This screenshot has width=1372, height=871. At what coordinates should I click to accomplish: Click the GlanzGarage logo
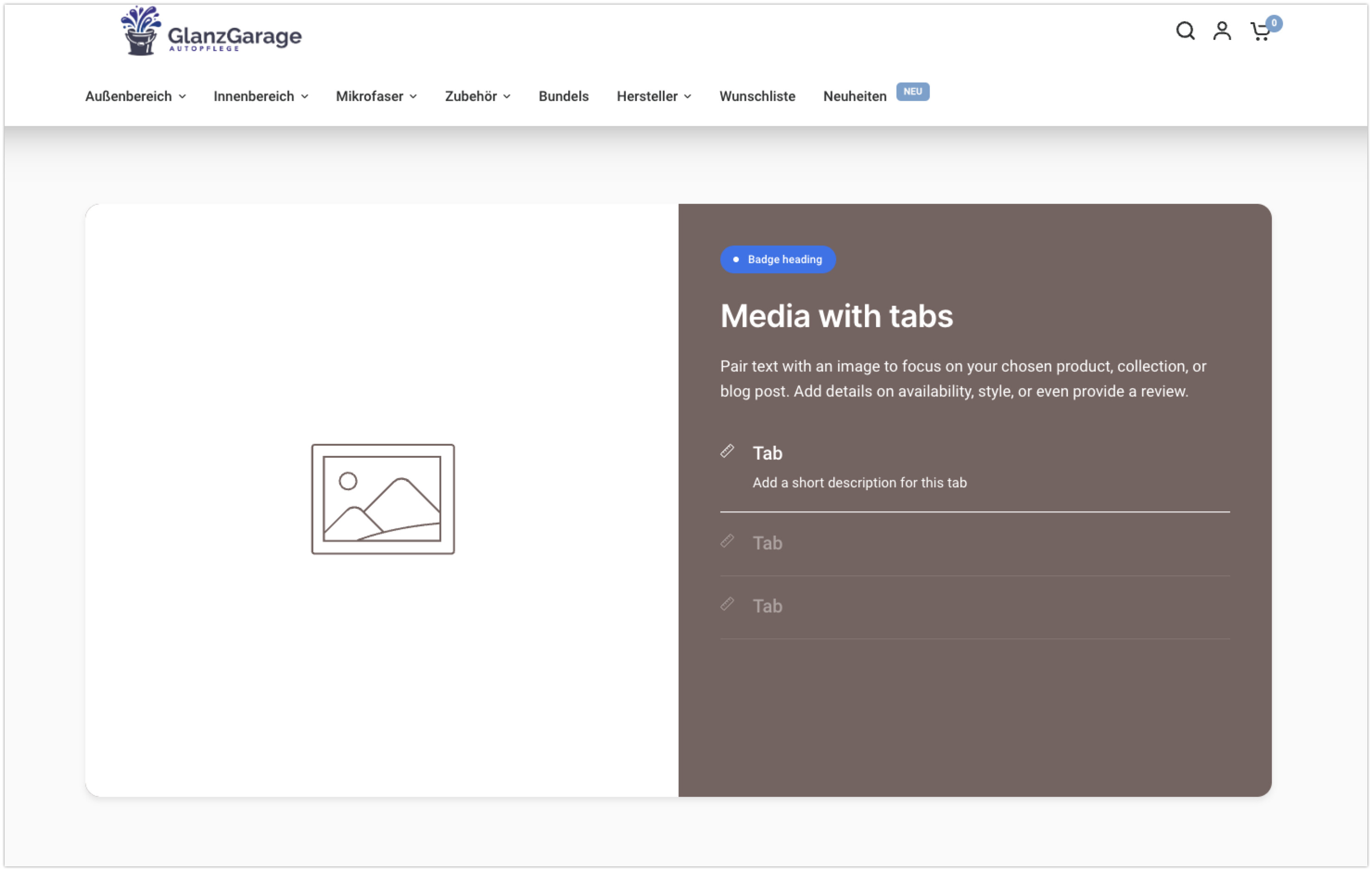tap(211, 32)
